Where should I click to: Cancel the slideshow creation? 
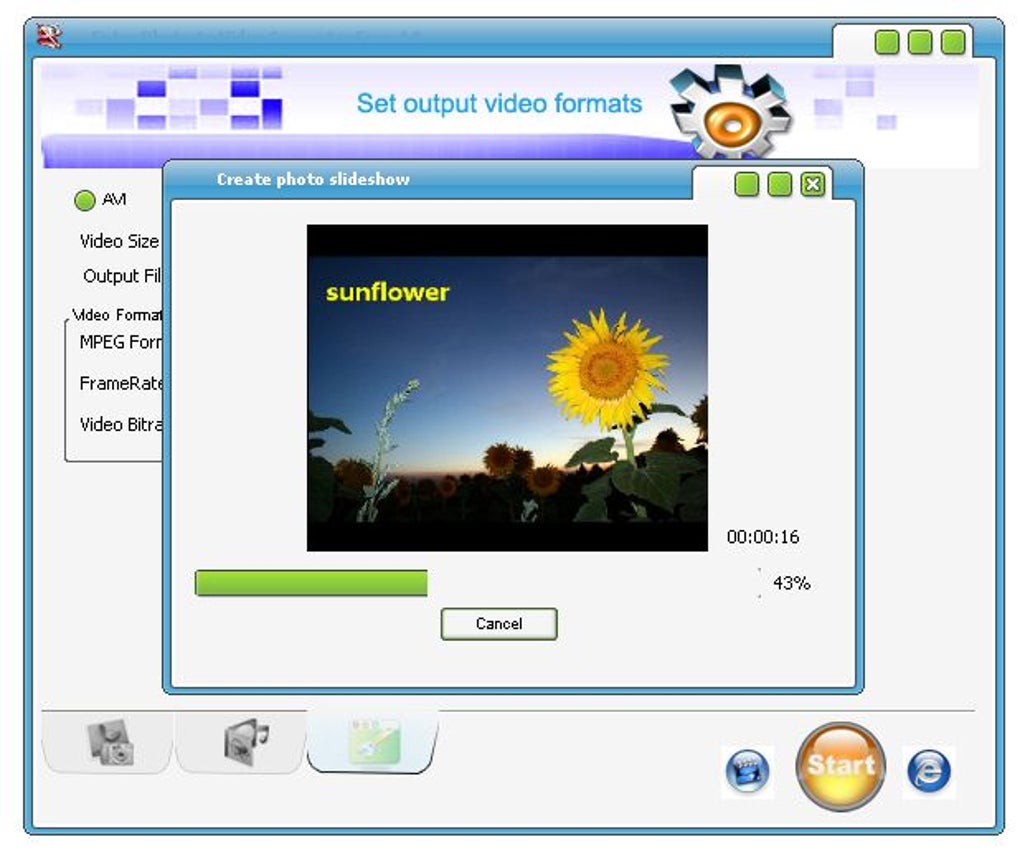499,624
